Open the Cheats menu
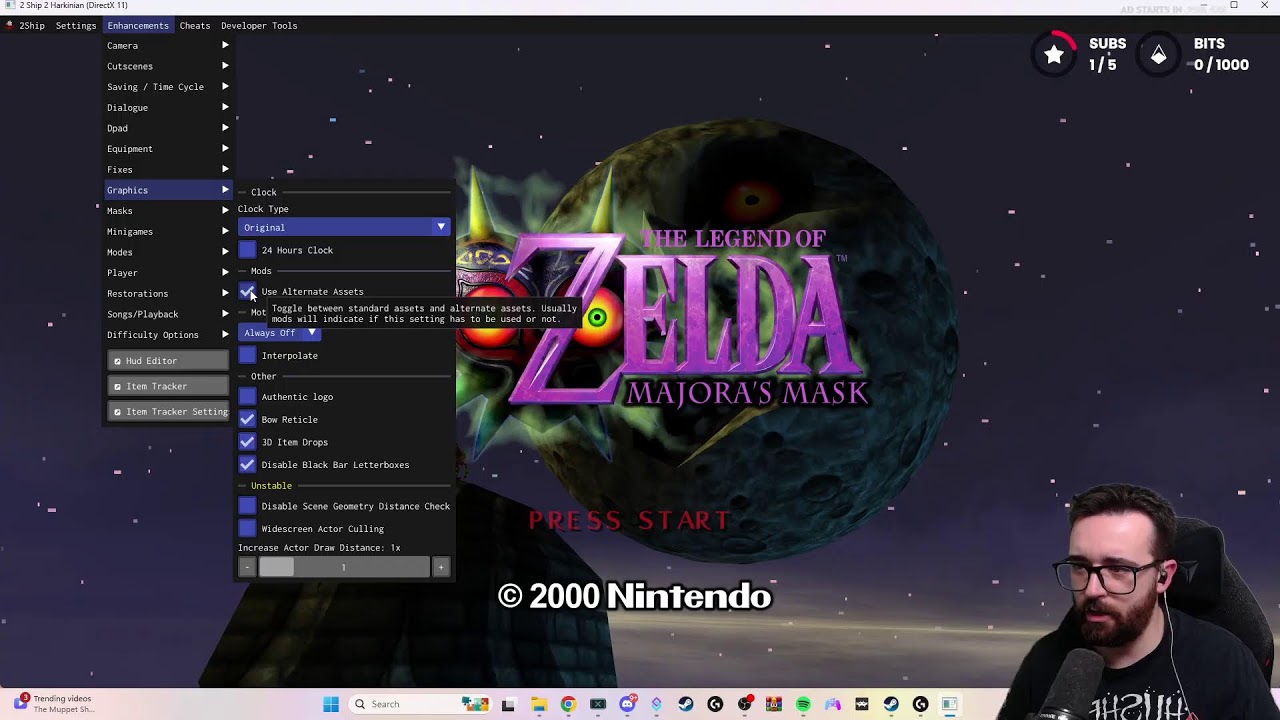Screen dimensions: 1280x720 click(195, 25)
